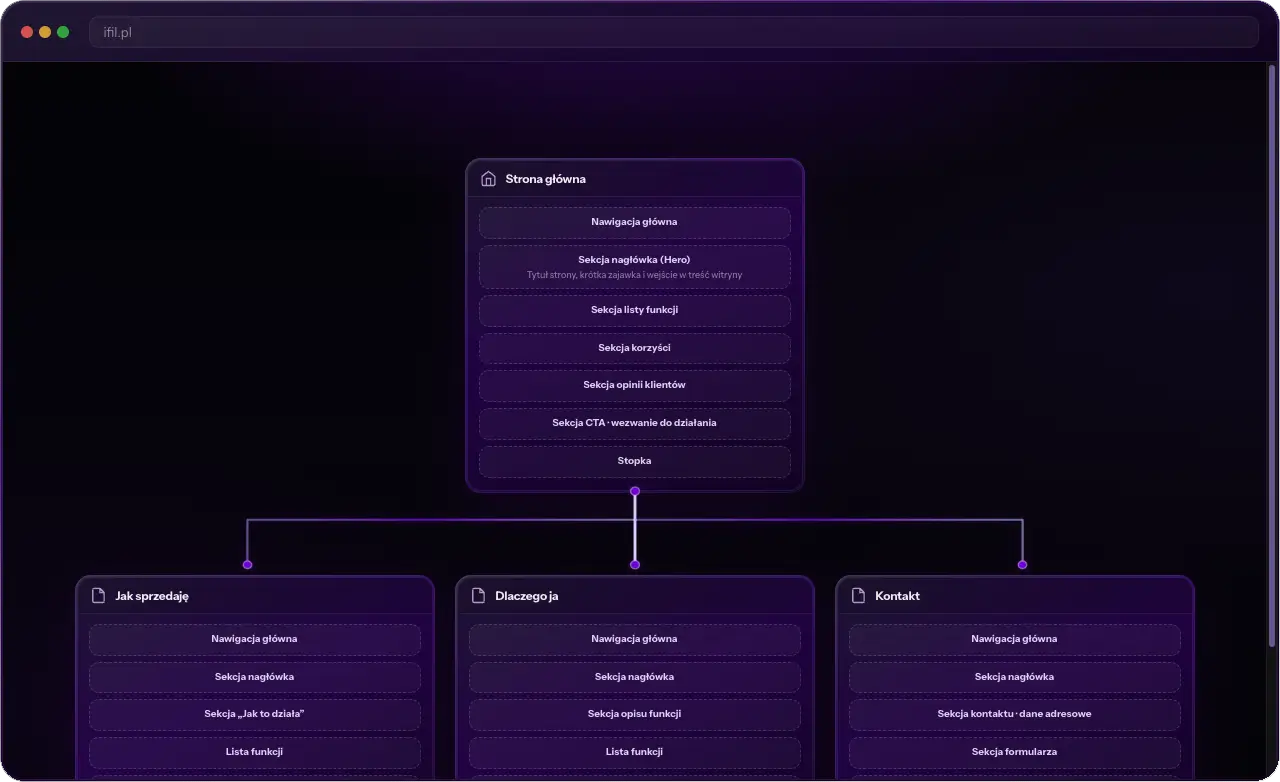Click the page icon next to Kontakt
Image resolution: width=1280 pixels, height=782 pixels.
tap(858, 596)
